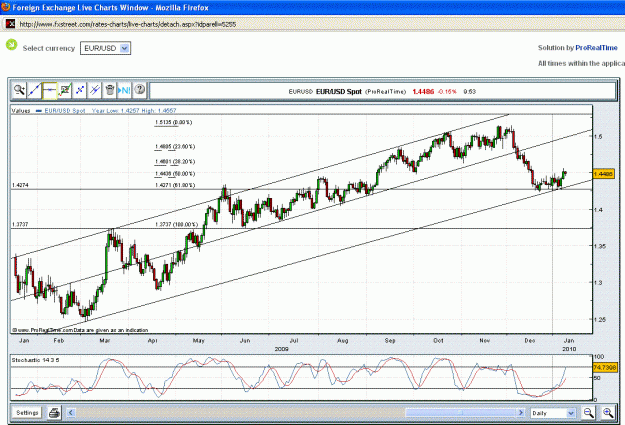Open the chart indicators tool icon
The height and width of the screenshot is (425, 625).
pyautogui.click(x=65, y=90)
